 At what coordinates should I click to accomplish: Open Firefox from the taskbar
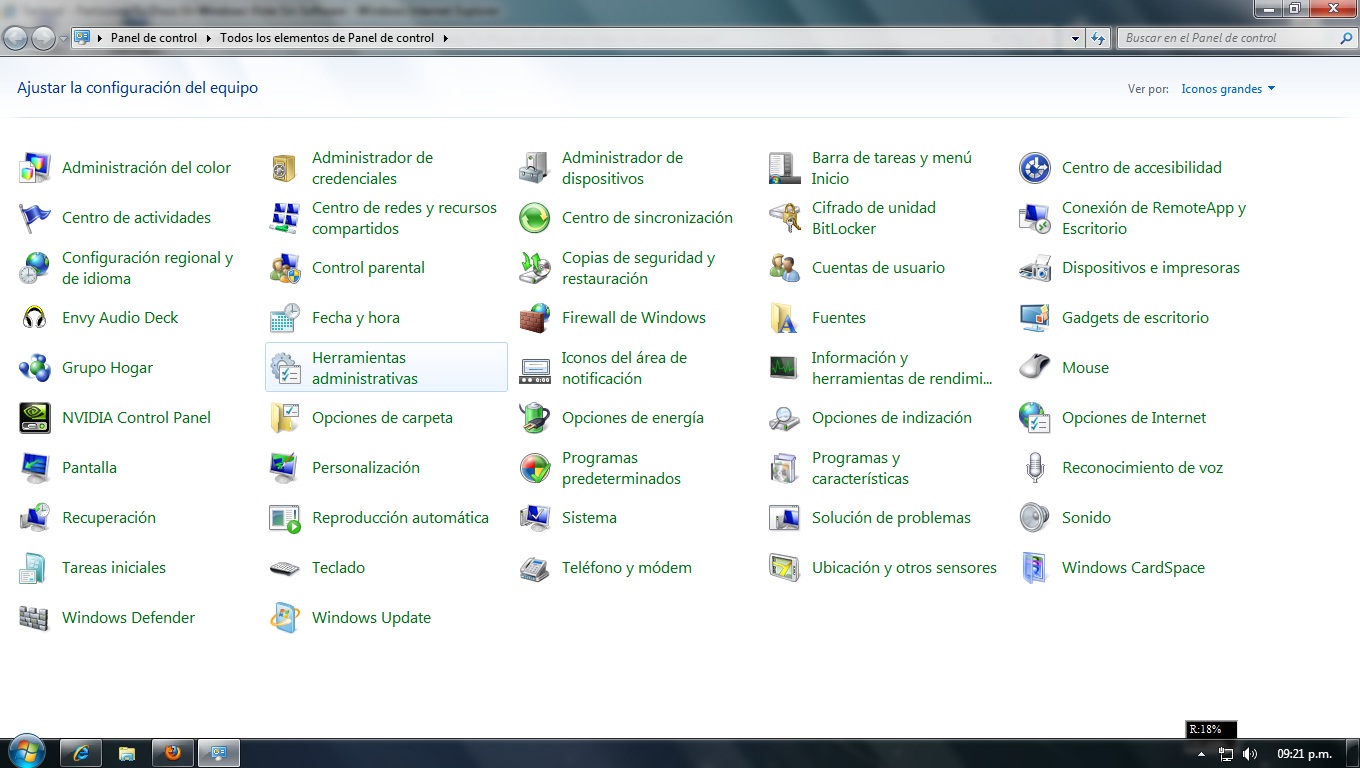[172, 753]
